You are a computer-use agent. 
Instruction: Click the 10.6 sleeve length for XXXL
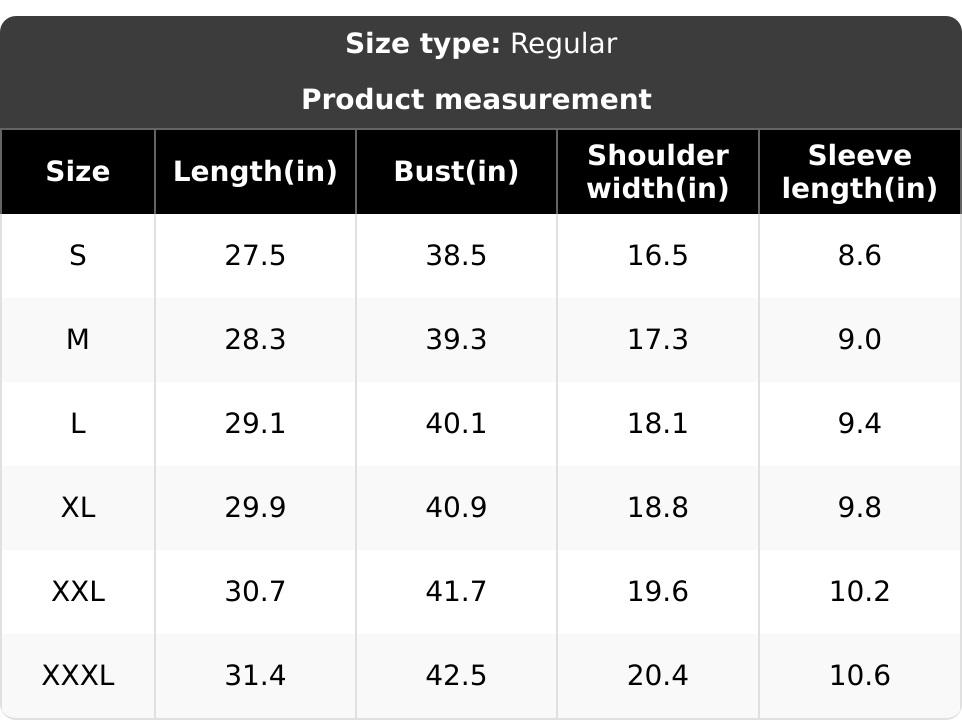tap(859, 676)
